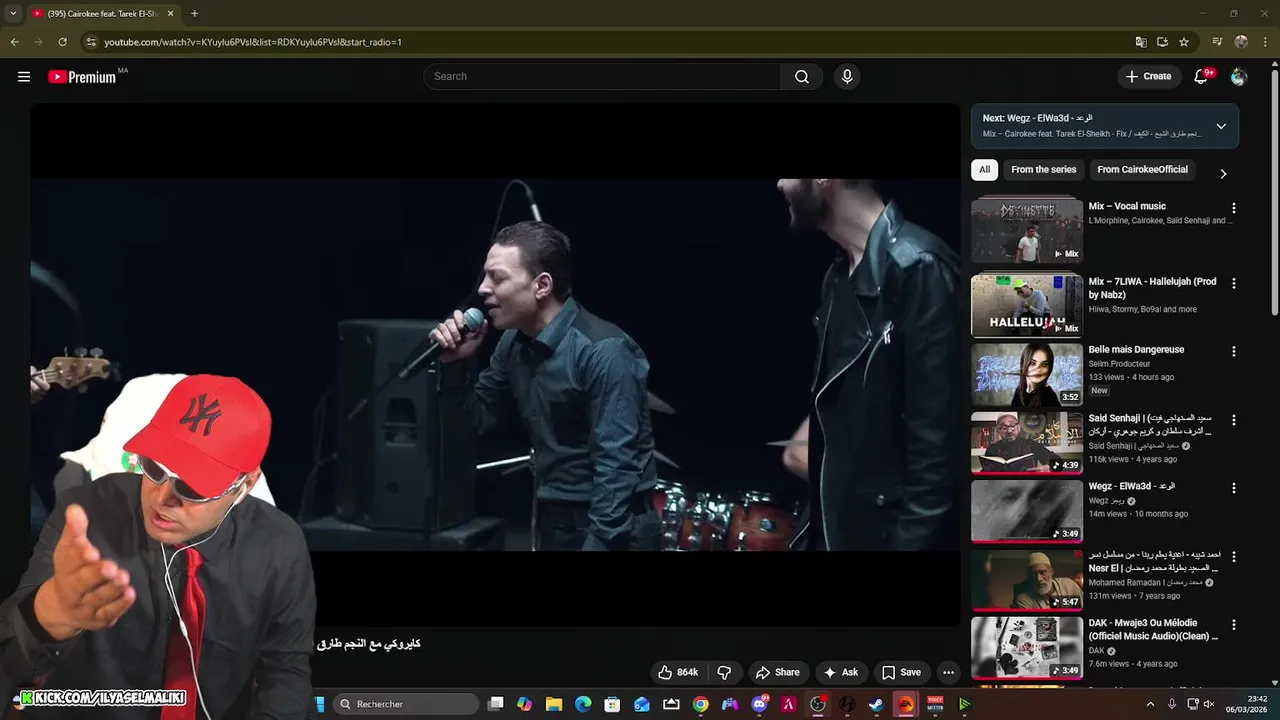Open the notifications bell

pos(1202,77)
